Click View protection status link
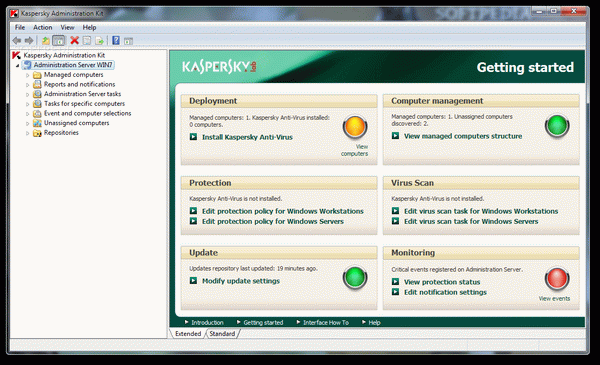Image resolution: width=600 pixels, height=365 pixels. [442, 282]
